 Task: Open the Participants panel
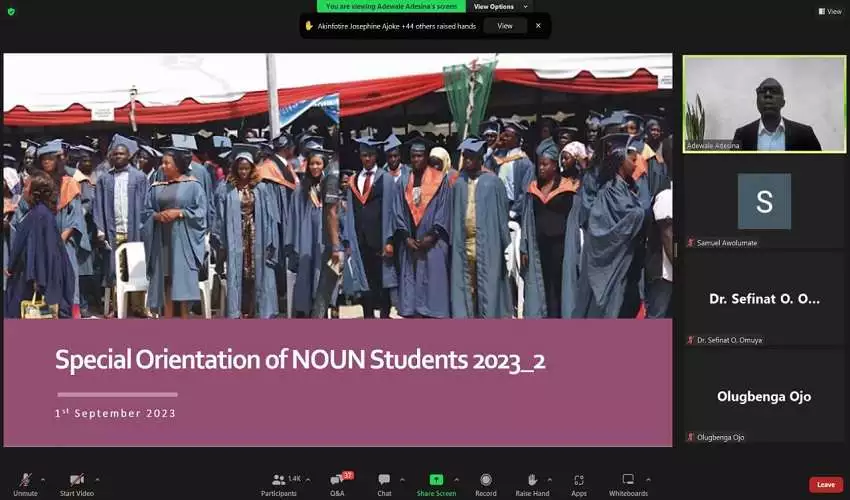[x=279, y=484]
